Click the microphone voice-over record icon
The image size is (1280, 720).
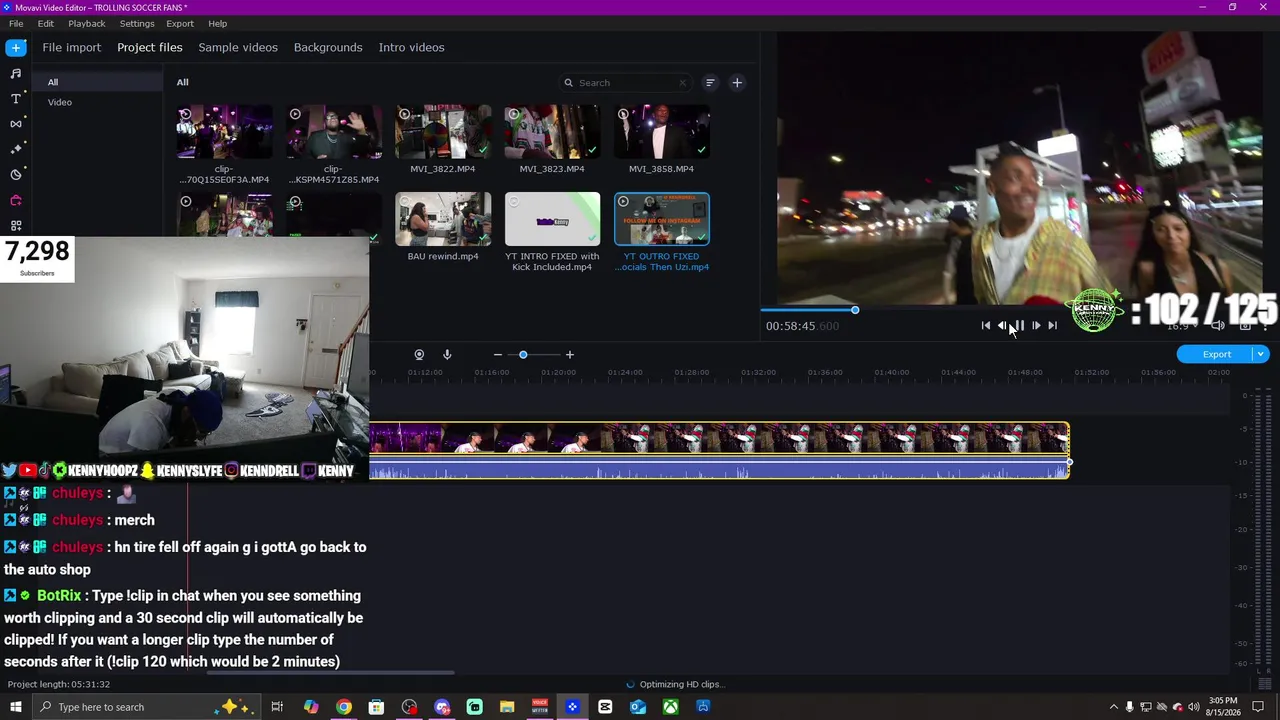[447, 355]
